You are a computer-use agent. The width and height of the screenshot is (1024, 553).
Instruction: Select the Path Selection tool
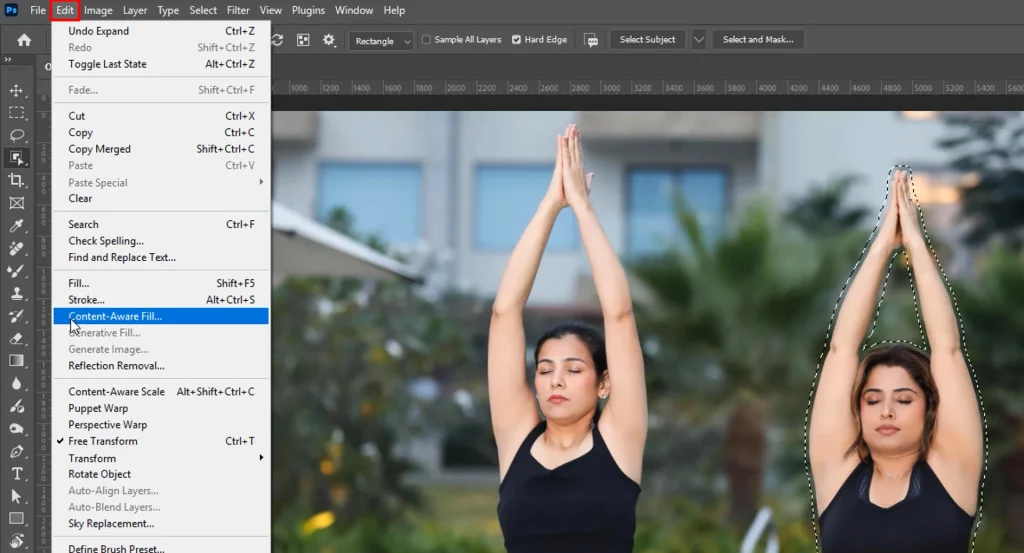pyautogui.click(x=17, y=496)
